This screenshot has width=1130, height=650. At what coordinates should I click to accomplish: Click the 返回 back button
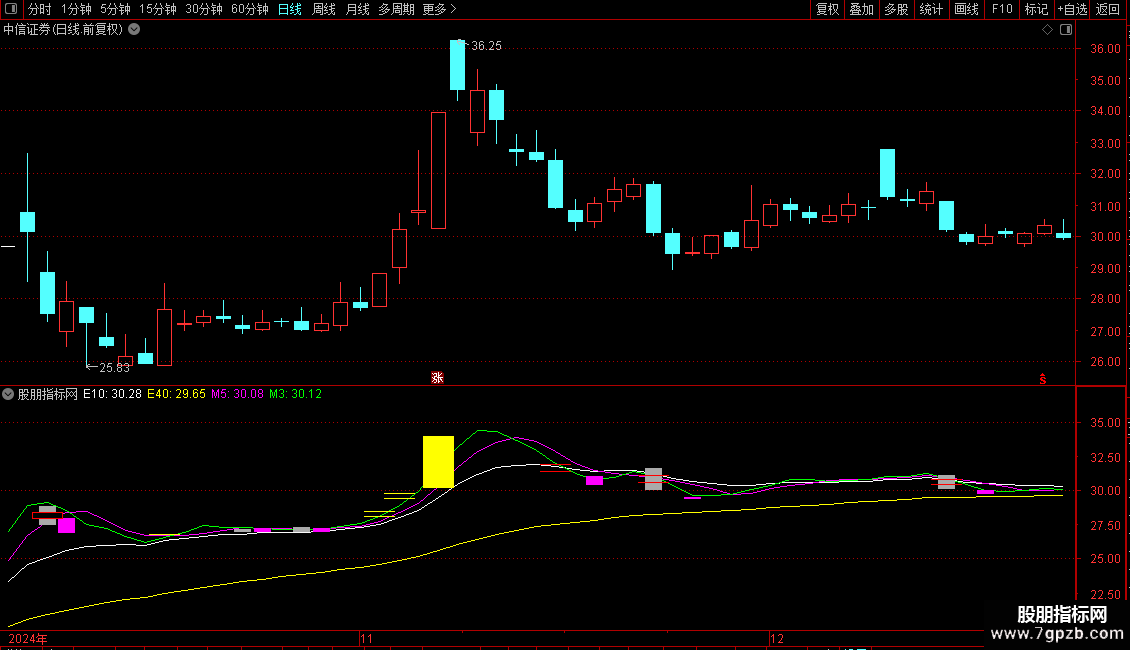click(x=1108, y=9)
